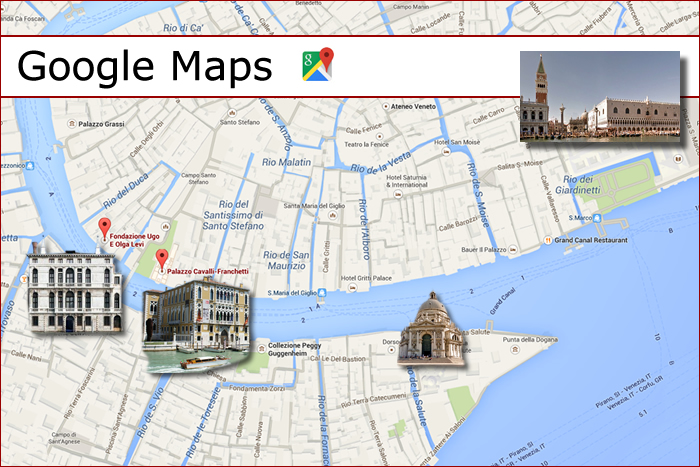Click the Google Maps title text
Screen dimensions: 700x467
coord(144,67)
